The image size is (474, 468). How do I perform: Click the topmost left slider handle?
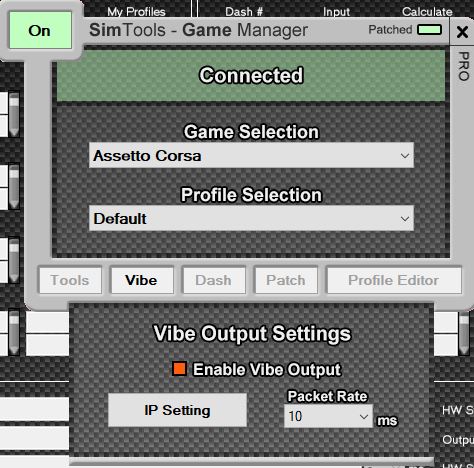[x=14, y=114]
